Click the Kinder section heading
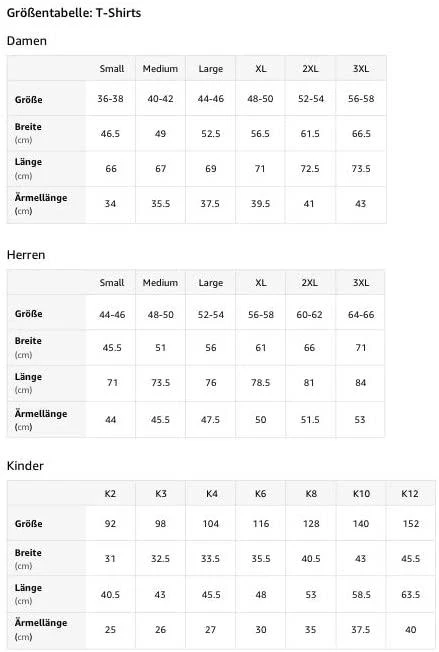 (25, 465)
